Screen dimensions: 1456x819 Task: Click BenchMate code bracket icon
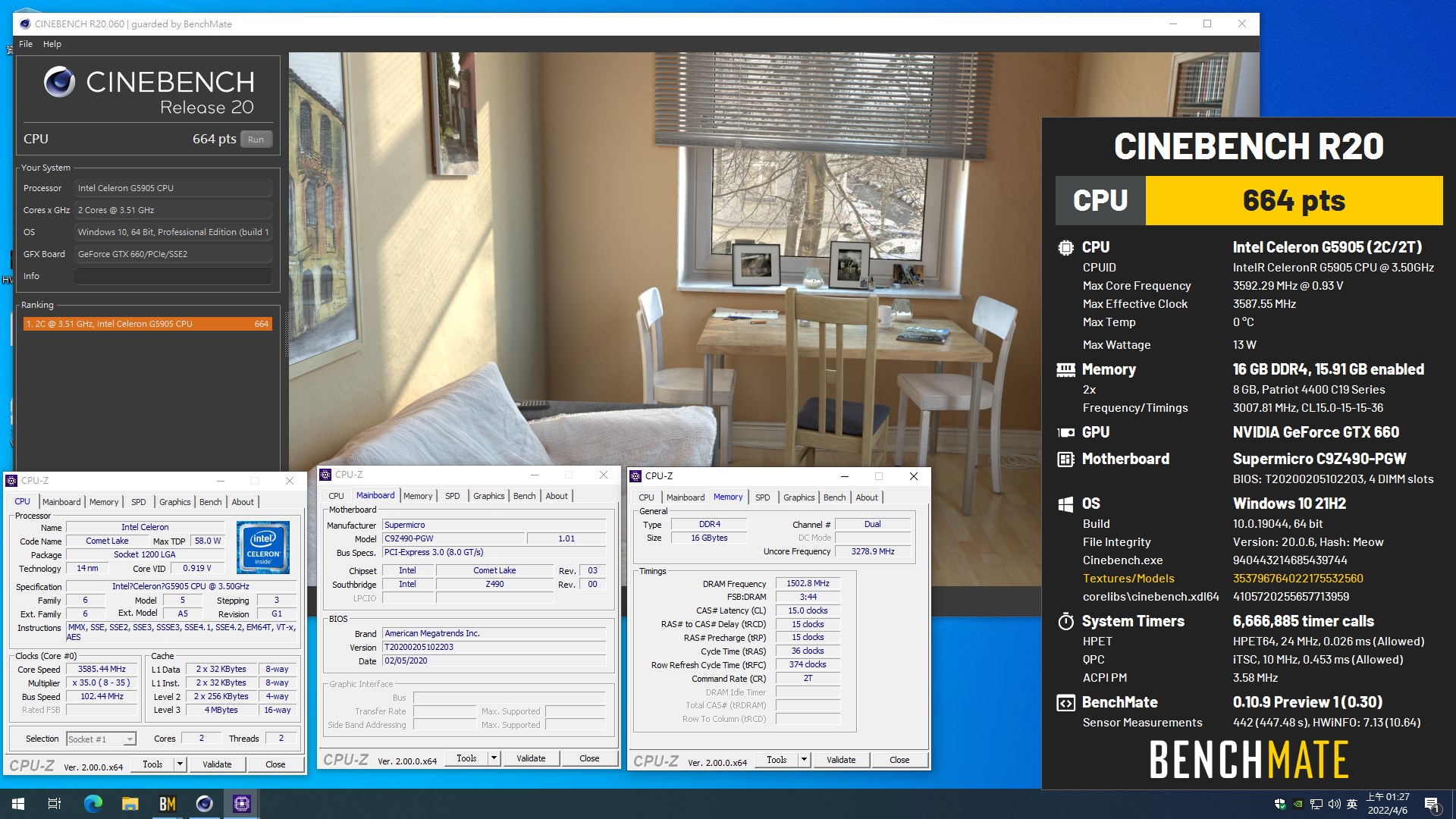click(1065, 703)
